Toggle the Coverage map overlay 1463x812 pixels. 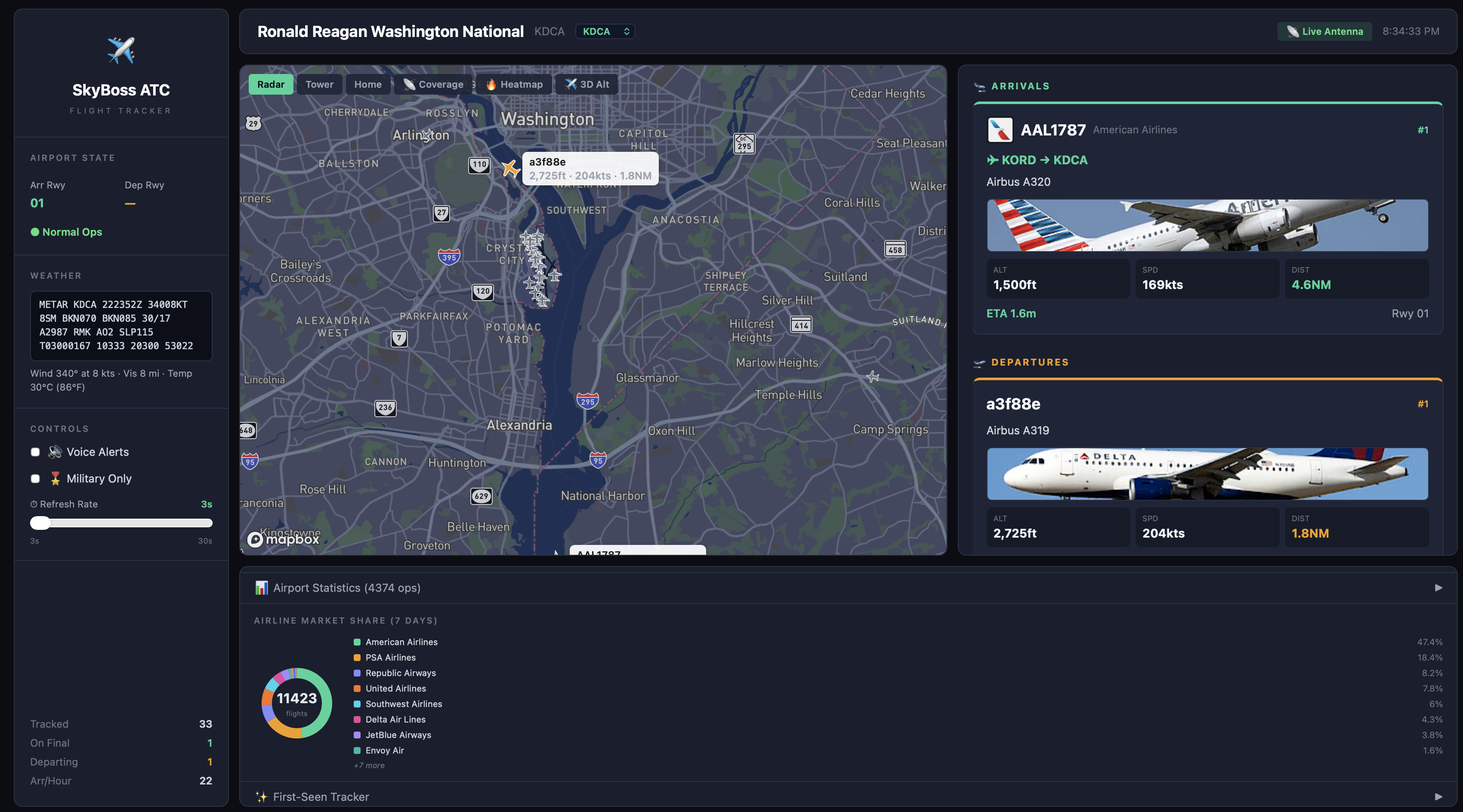pyautogui.click(x=433, y=84)
